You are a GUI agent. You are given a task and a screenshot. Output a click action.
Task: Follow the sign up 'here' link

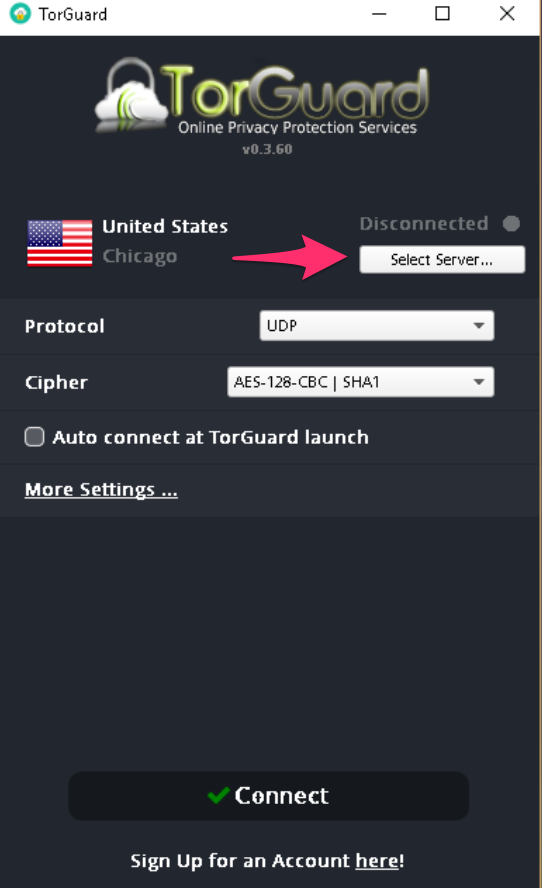[377, 861]
